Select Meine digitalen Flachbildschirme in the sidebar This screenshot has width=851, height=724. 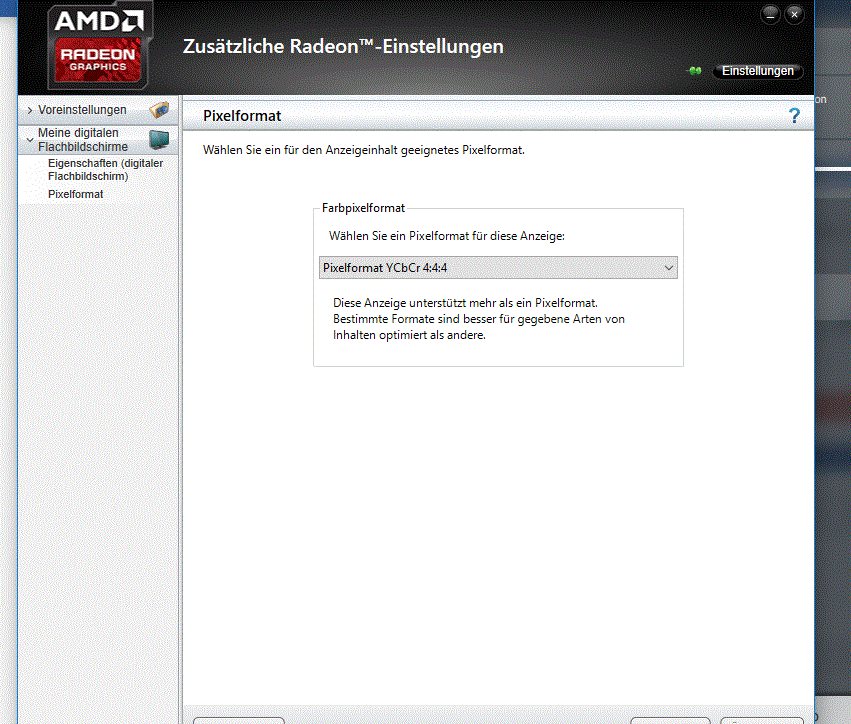pyautogui.click(x=83, y=139)
